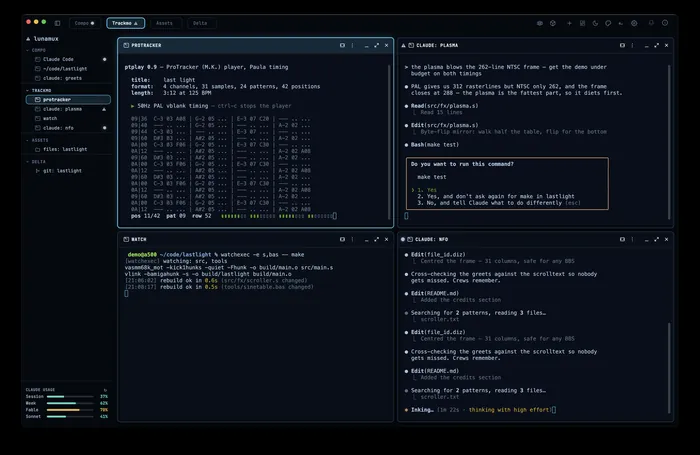Click the terminal icon beside WATCH title
Image resolution: width=700 pixels, height=455 pixels.
[x=126, y=239]
